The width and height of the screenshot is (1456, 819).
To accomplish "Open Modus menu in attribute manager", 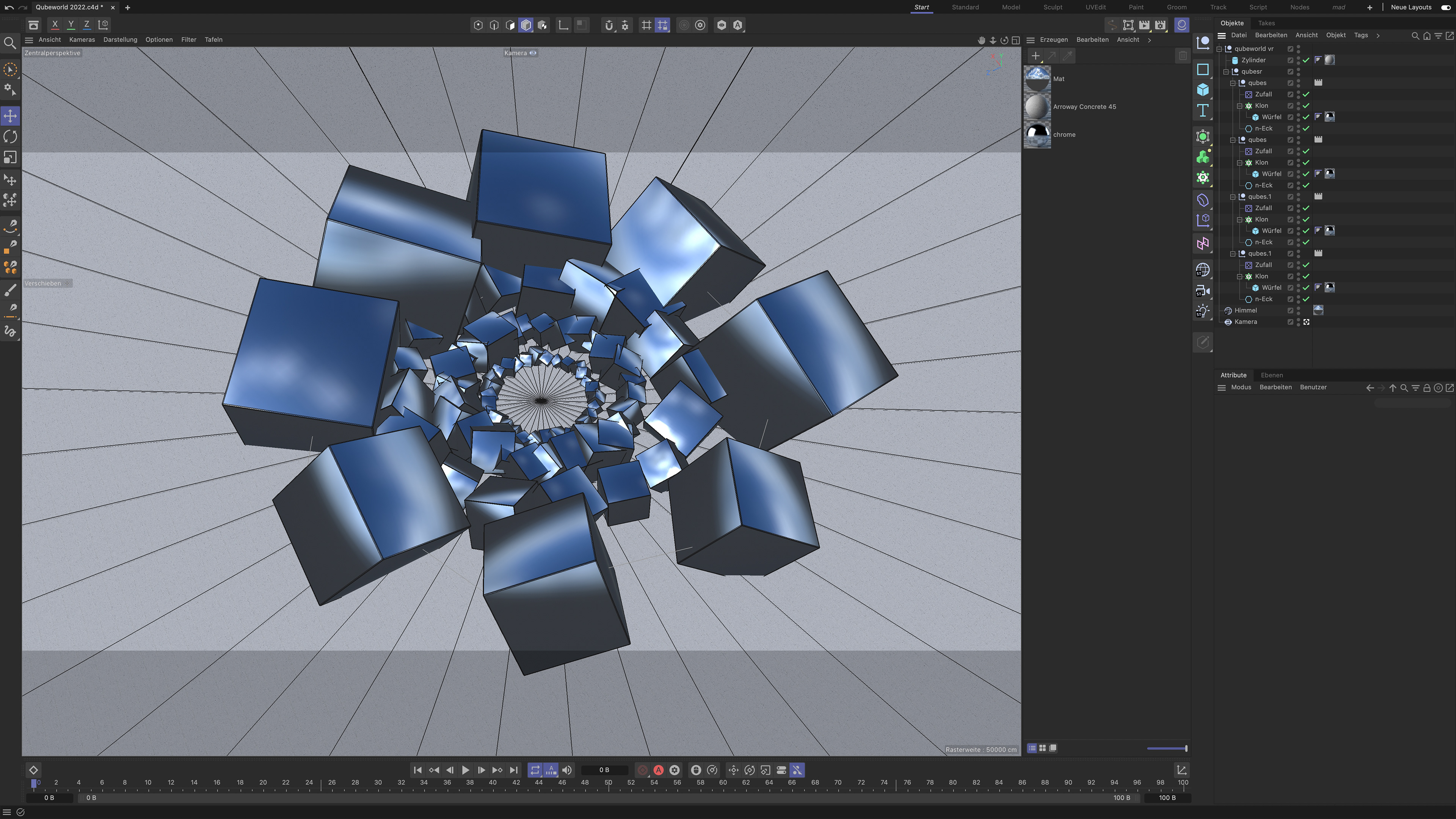I will 1241,387.
